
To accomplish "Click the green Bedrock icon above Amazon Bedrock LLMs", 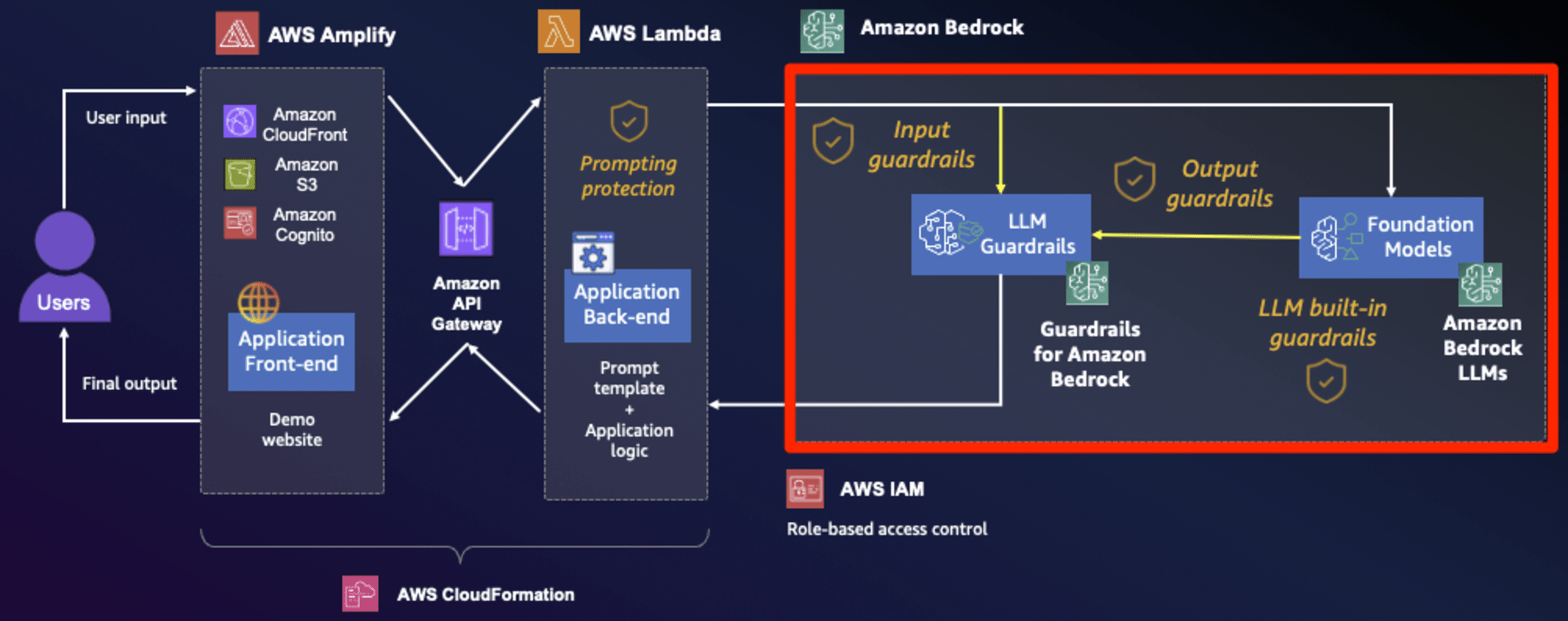I will [1480, 285].
